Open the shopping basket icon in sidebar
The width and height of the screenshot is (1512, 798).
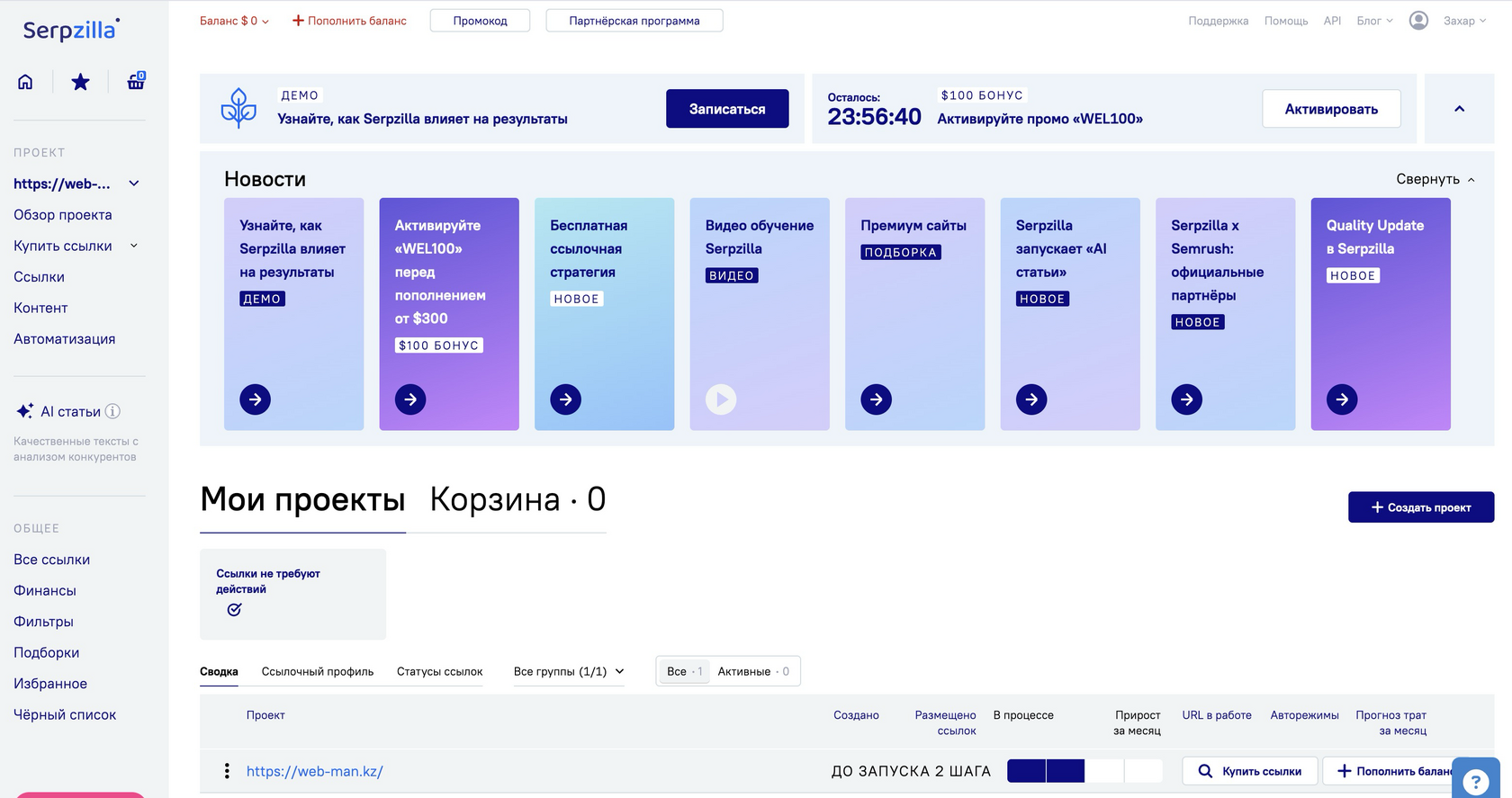pyautogui.click(x=136, y=81)
